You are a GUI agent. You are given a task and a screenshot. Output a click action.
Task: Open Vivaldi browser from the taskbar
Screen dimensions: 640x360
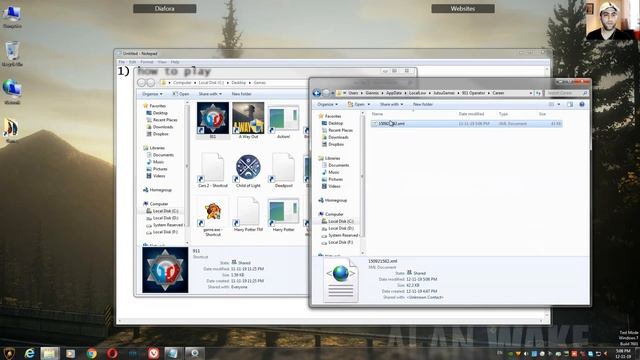153,353
